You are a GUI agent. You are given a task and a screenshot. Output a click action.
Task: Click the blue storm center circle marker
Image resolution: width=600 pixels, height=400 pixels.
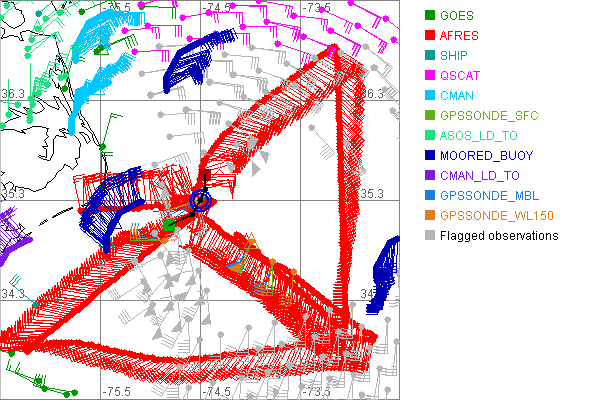[x=200, y=201]
